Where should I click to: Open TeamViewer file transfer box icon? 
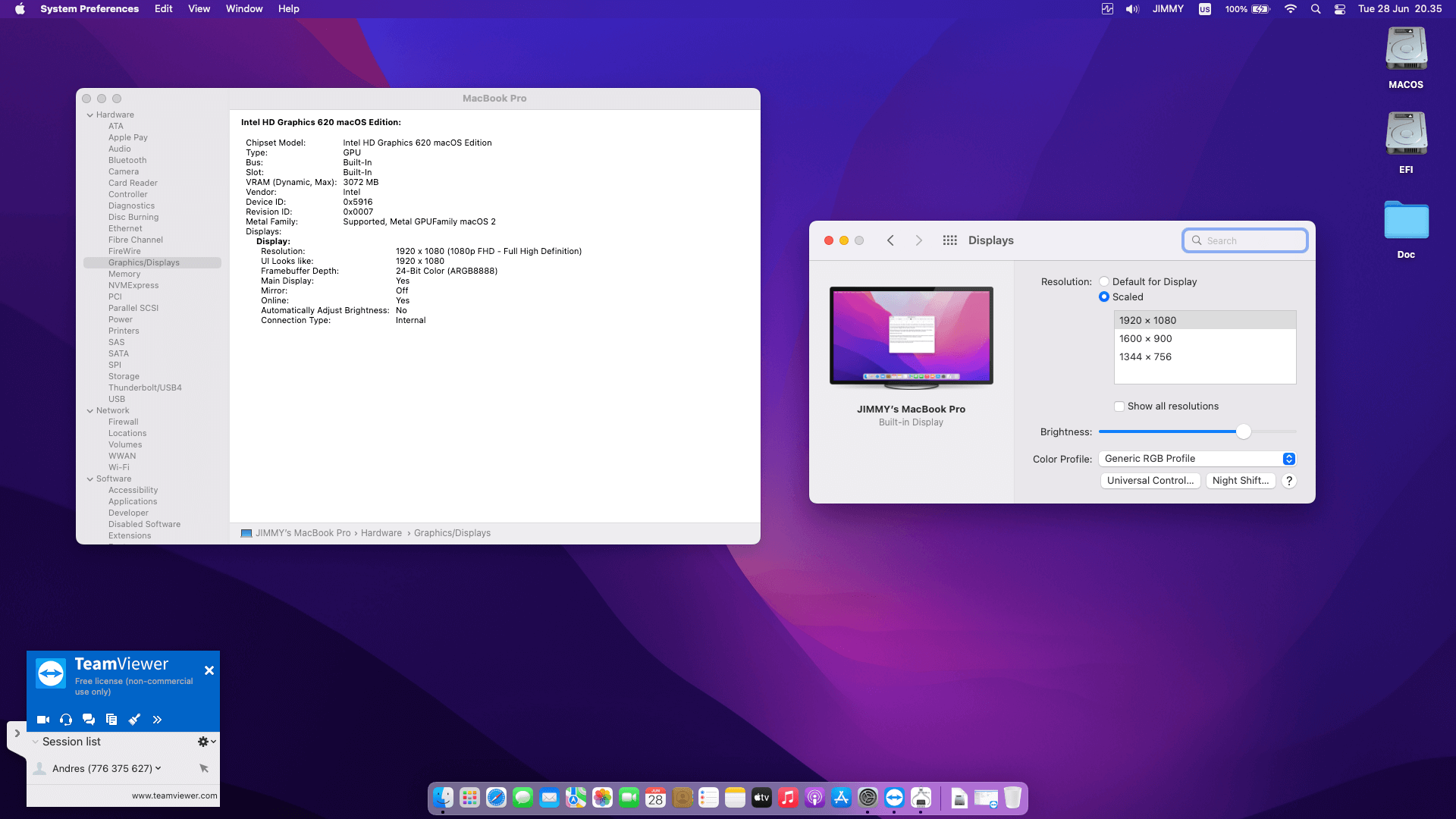pos(111,720)
